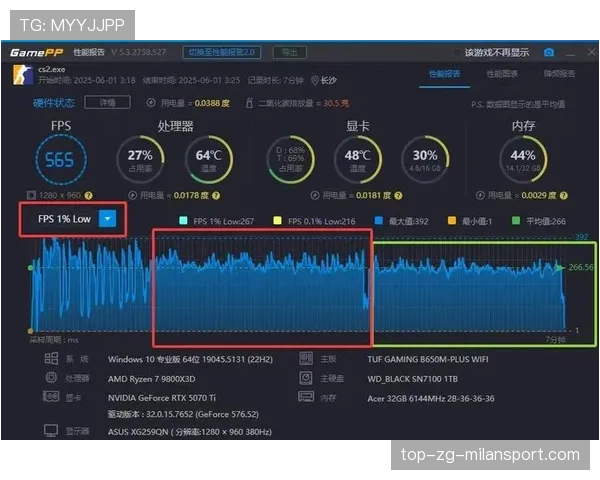The image size is (600, 480).
Task: Open the FPS 1% Low dropdown
Action: (x=108, y=219)
